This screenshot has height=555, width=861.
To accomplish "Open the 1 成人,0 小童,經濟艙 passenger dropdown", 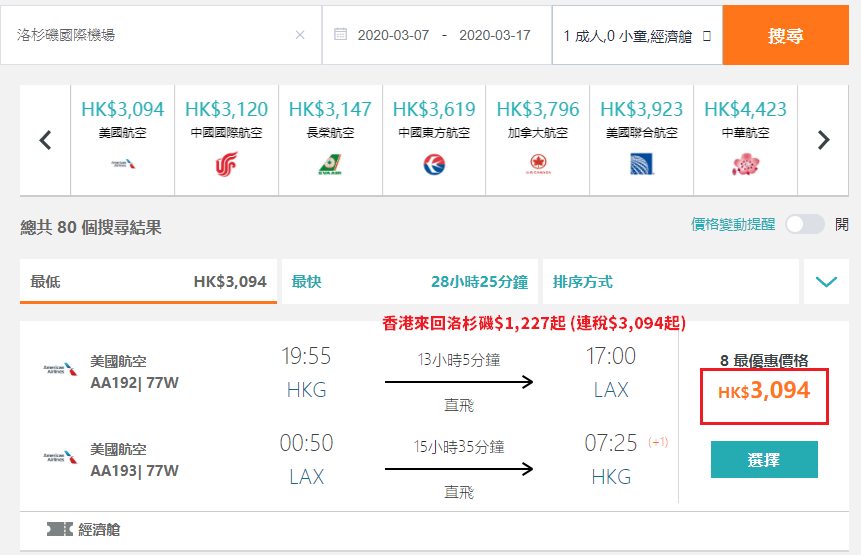I will click(637, 36).
